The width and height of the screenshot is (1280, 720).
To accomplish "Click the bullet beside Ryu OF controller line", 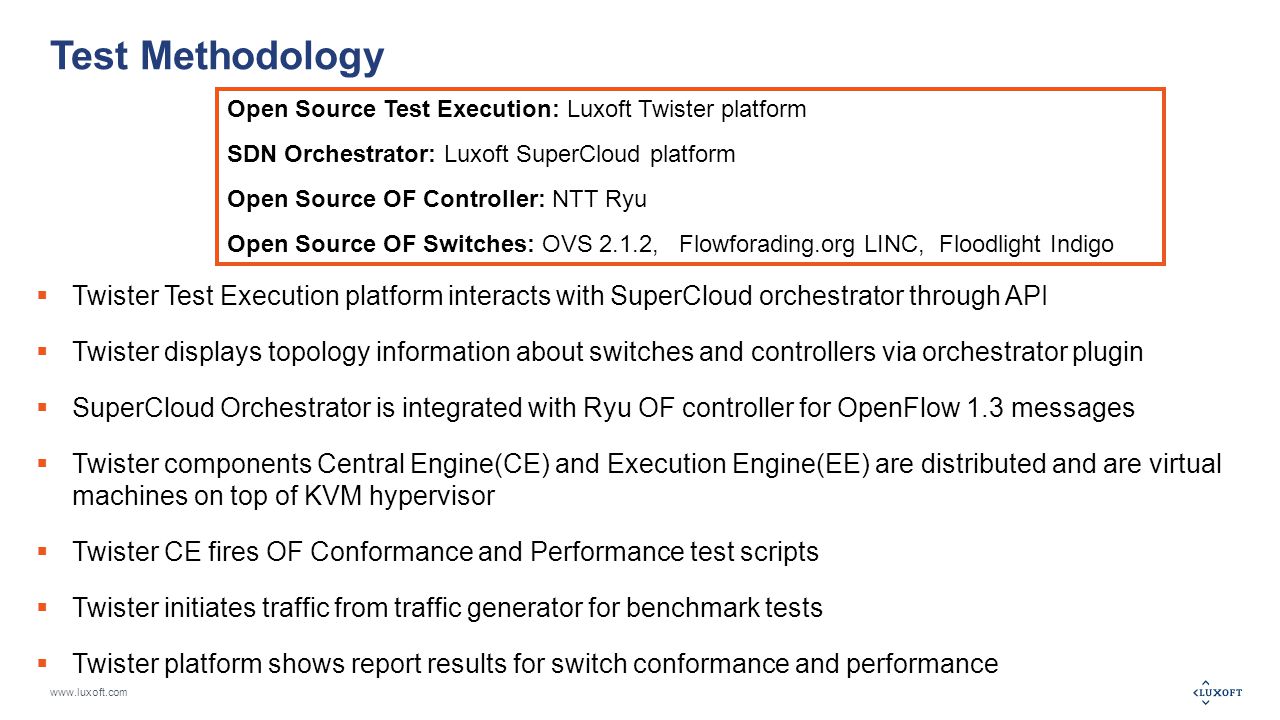I will (x=42, y=407).
